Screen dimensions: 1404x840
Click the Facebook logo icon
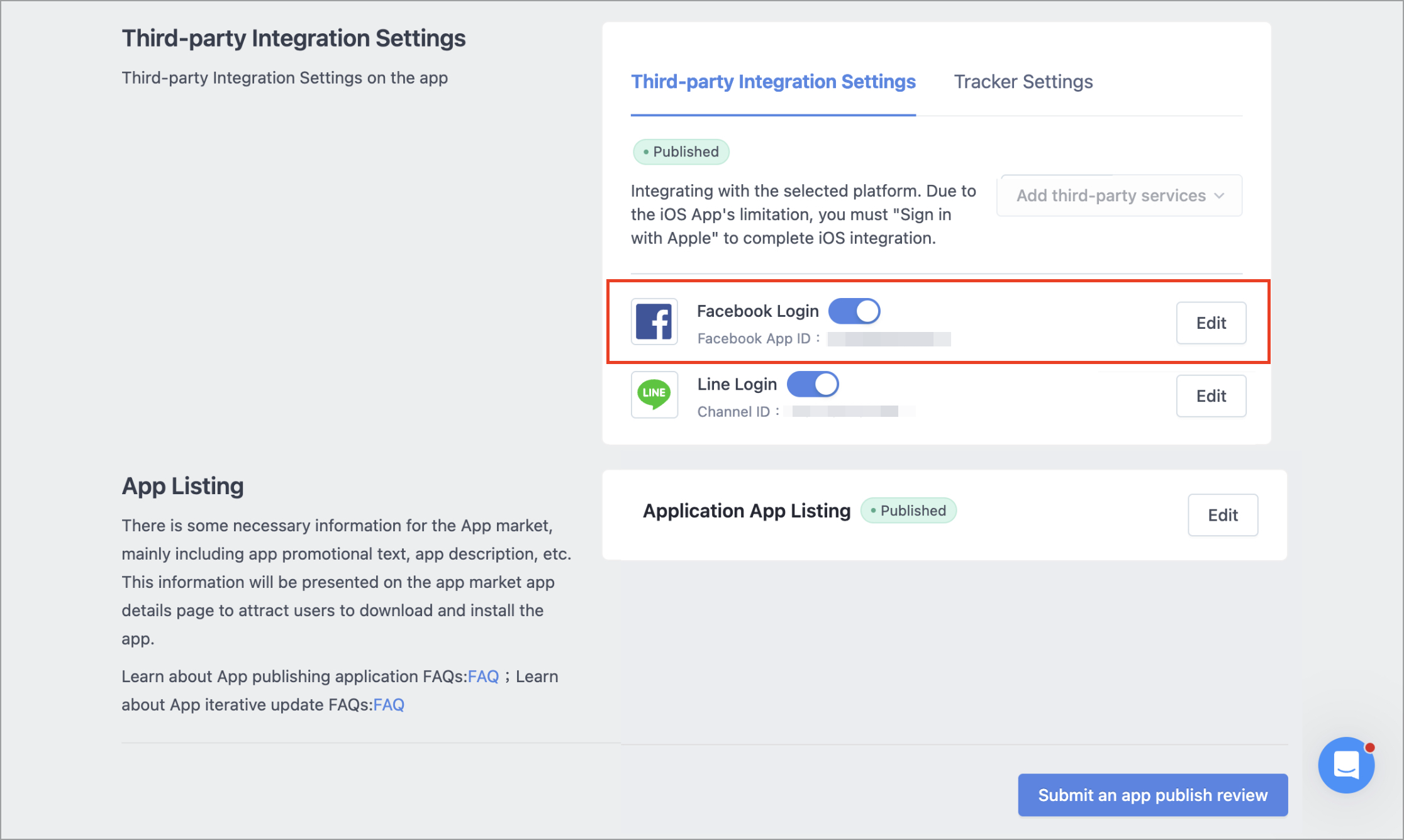click(x=654, y=322)
